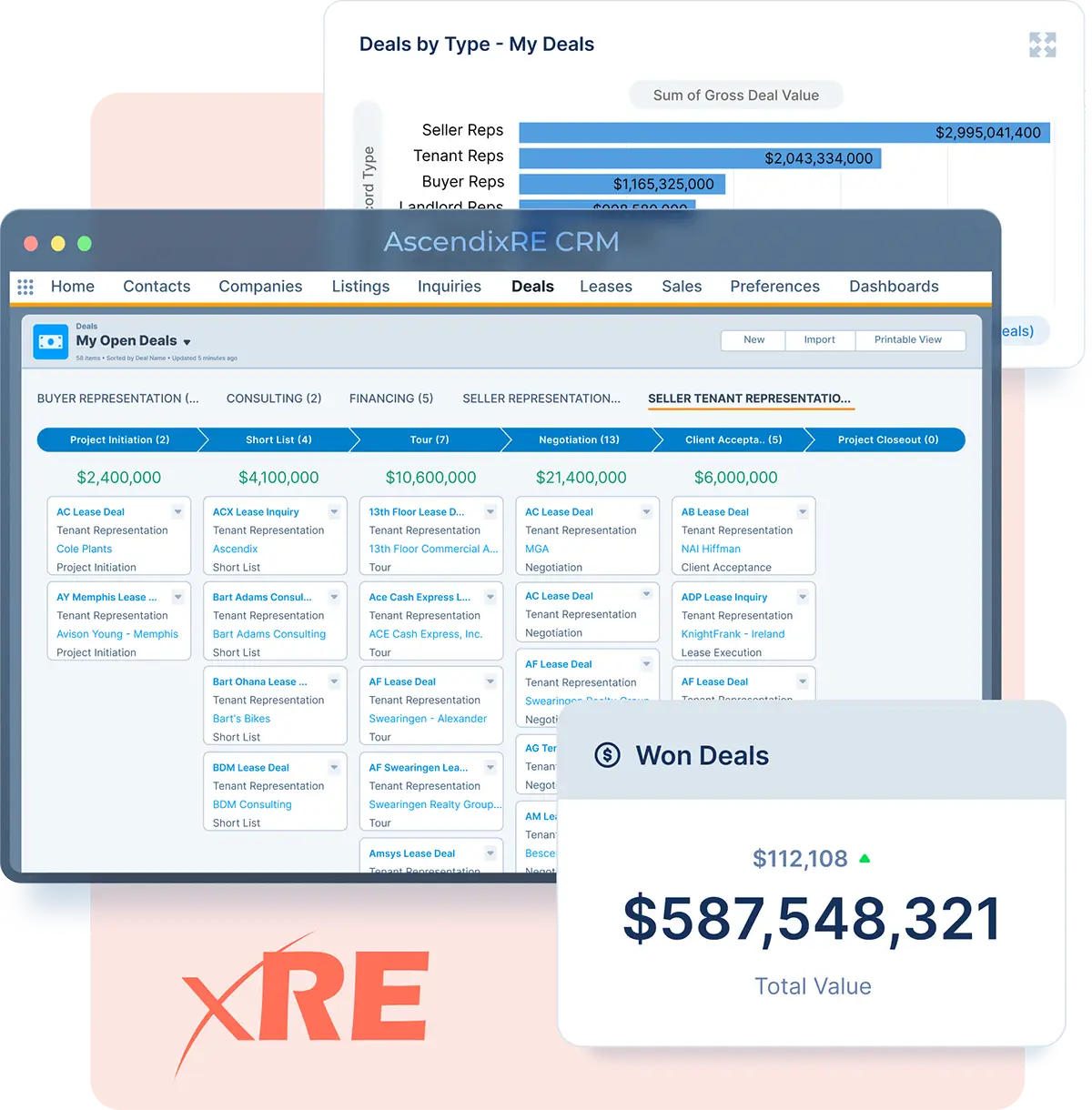Click the $587,548,321 total value figure
Viewport: 1092px width, 1110px height.
click(812, 919)
